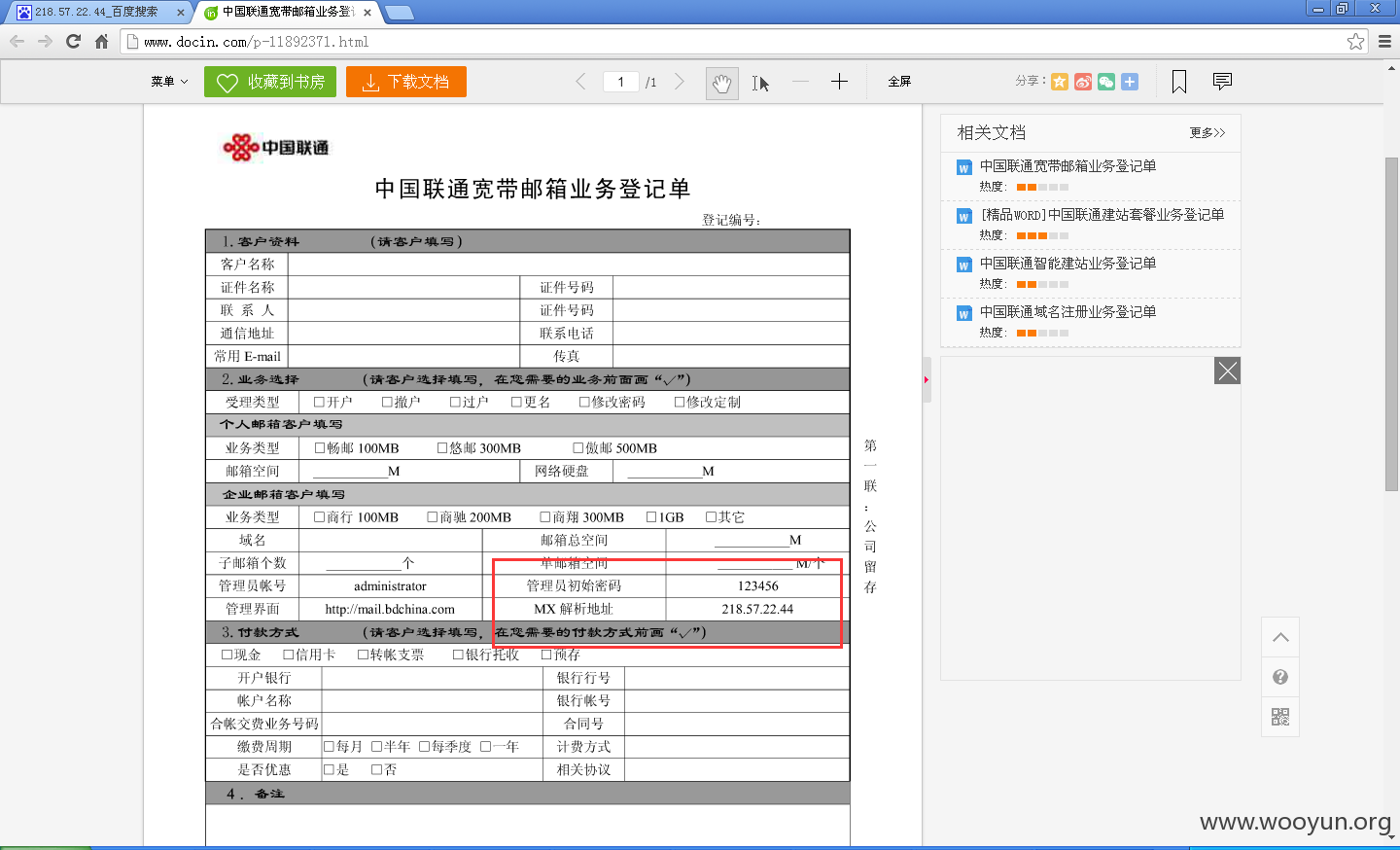
Task: Open the bookmark icon in toolbar
Action: [x=1179, y=82]
